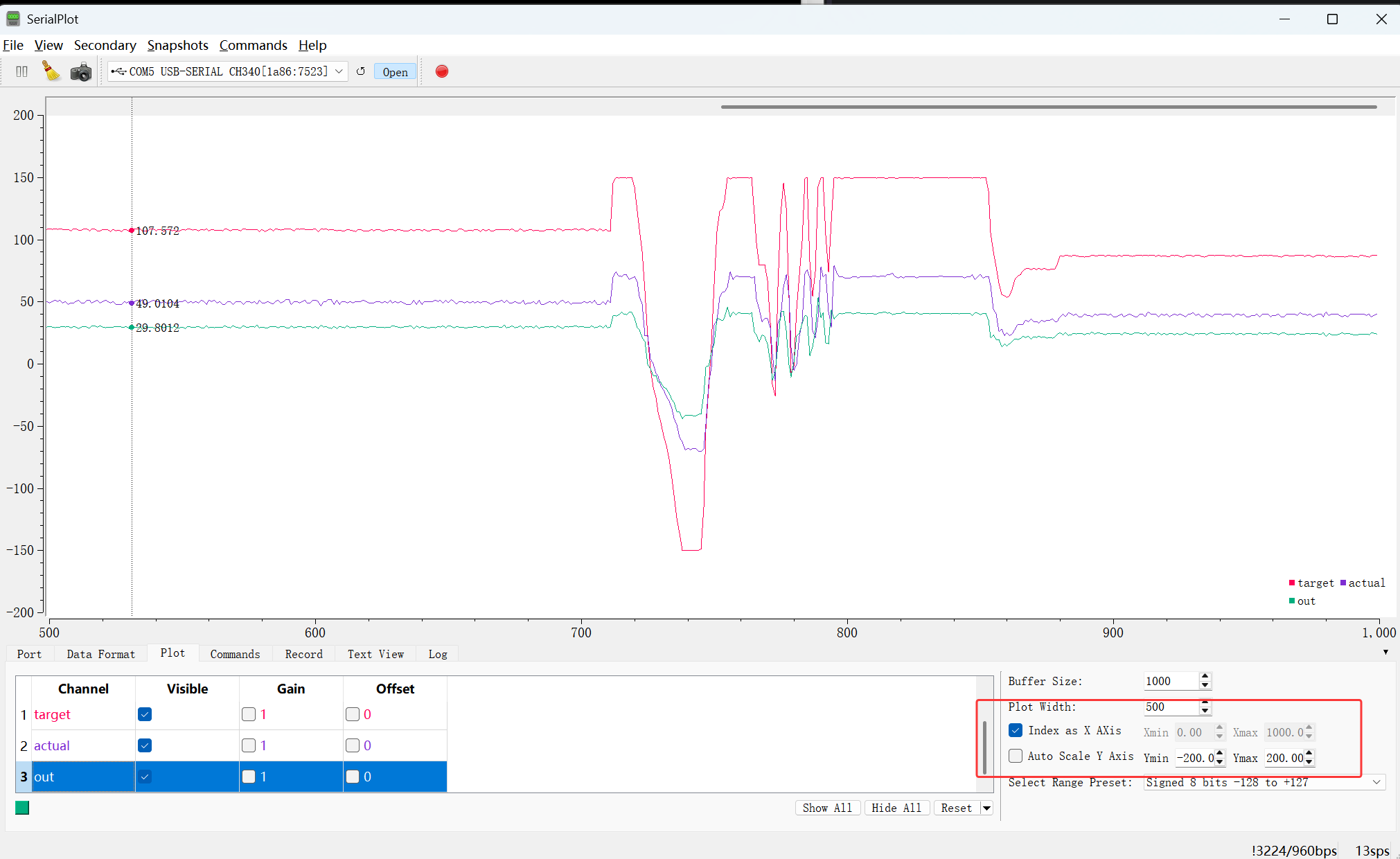The width and height of the screenshot is (1400, 859).
Task: Decrease Buffer Size with down arrow
Action: tap(1205, 685)
